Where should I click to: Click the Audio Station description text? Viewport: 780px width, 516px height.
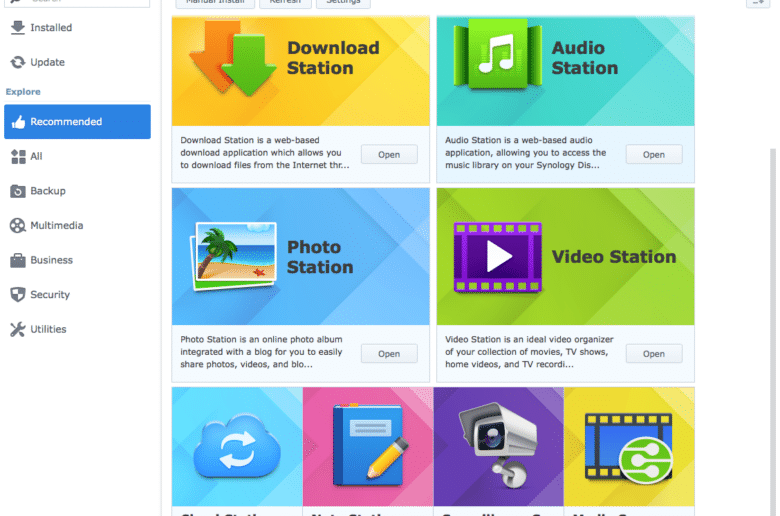(525, 153)
